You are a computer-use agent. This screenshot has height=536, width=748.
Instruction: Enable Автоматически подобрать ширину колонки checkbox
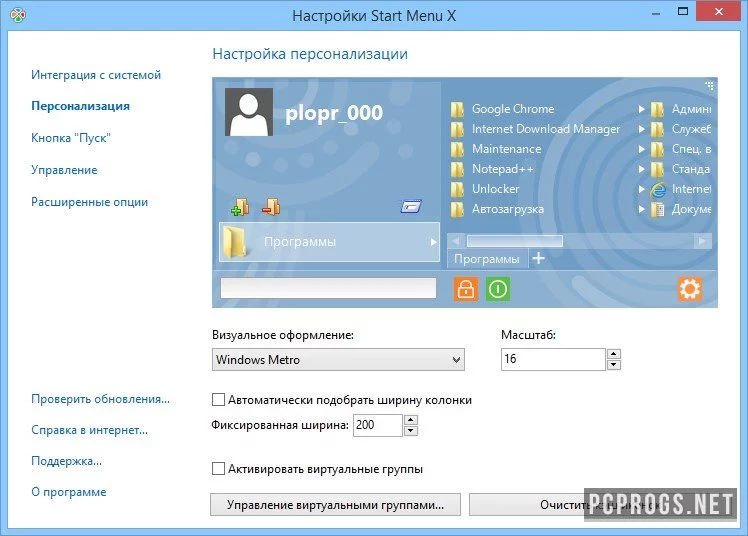point(218,400)
